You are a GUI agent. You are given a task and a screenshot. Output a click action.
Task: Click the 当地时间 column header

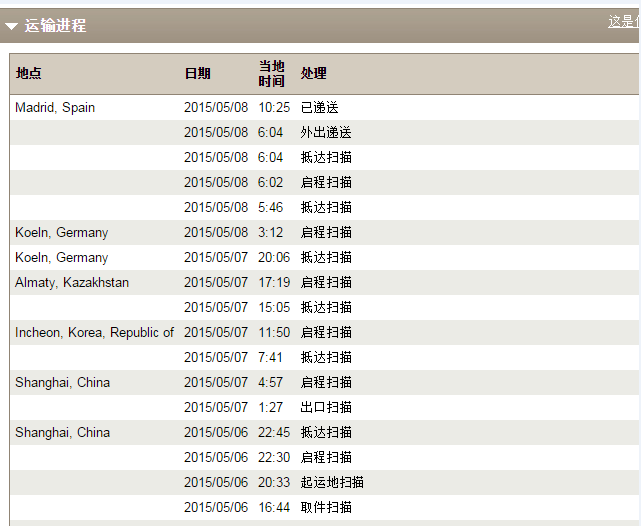pyautogui.click(x=271, y=73)
